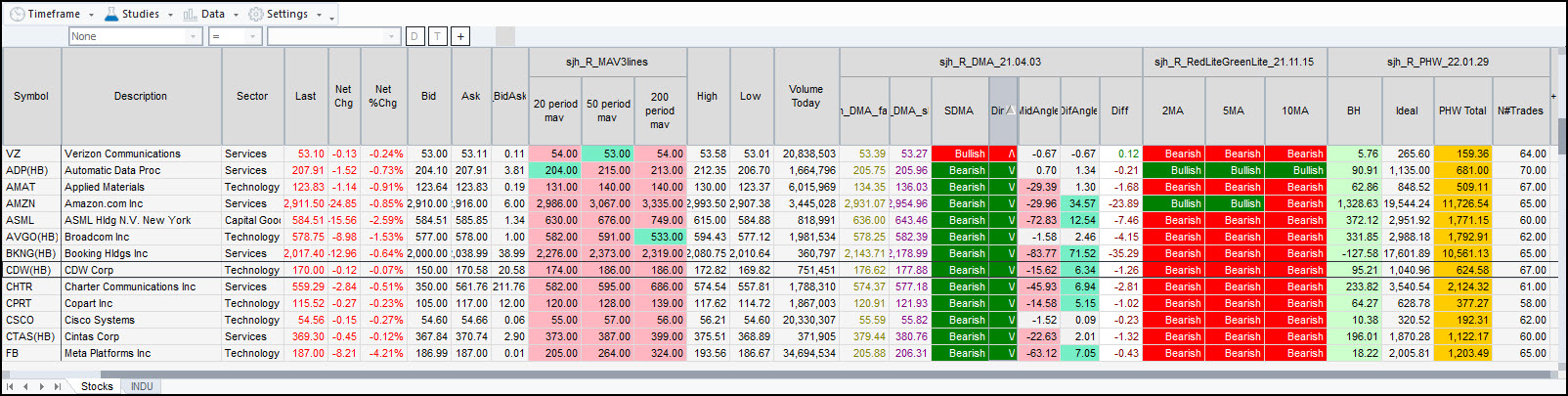Click the sorted Dir column header
This screenshot has height=396, width=1568.
coord(1003,110)
